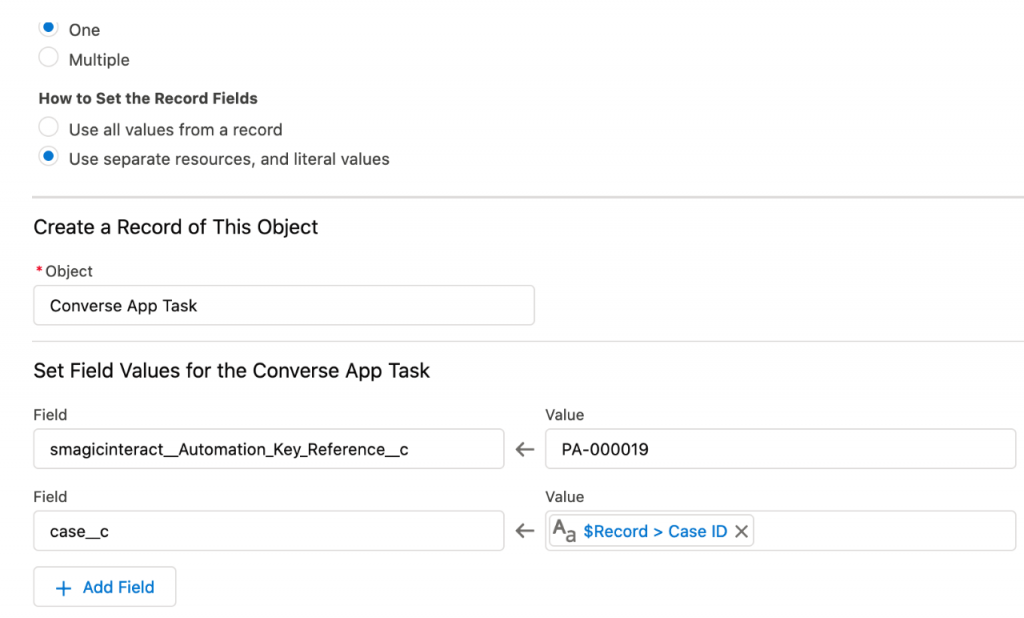Click the left arrow beside PA-000019 value
Viewport: 1024px width, 618px height.
(x=524, y=449)
